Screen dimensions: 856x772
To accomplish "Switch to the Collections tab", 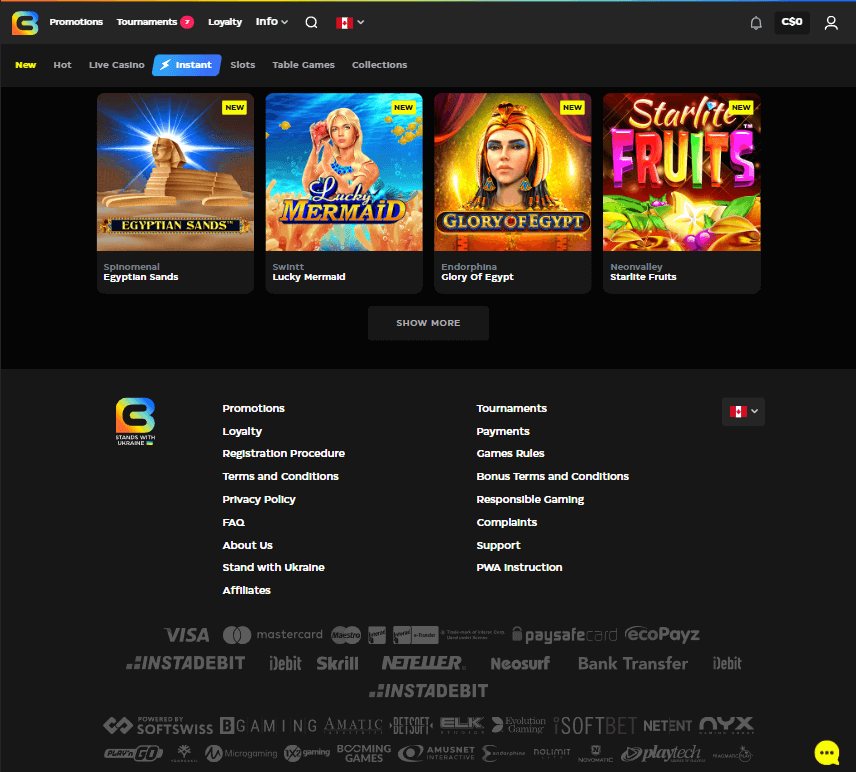I will click(379, 65).
